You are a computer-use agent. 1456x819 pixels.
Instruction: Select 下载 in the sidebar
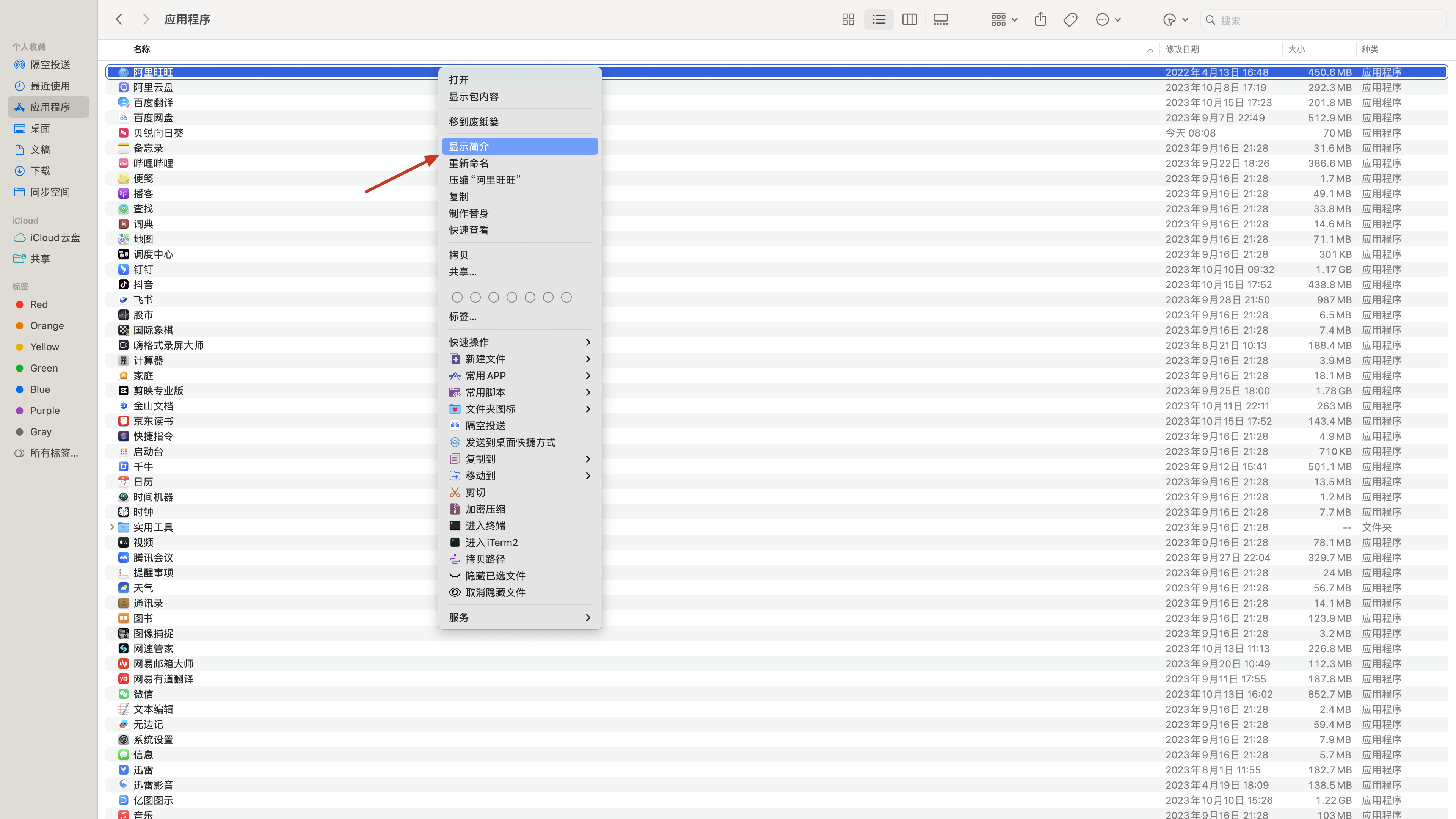click(49, 171)
